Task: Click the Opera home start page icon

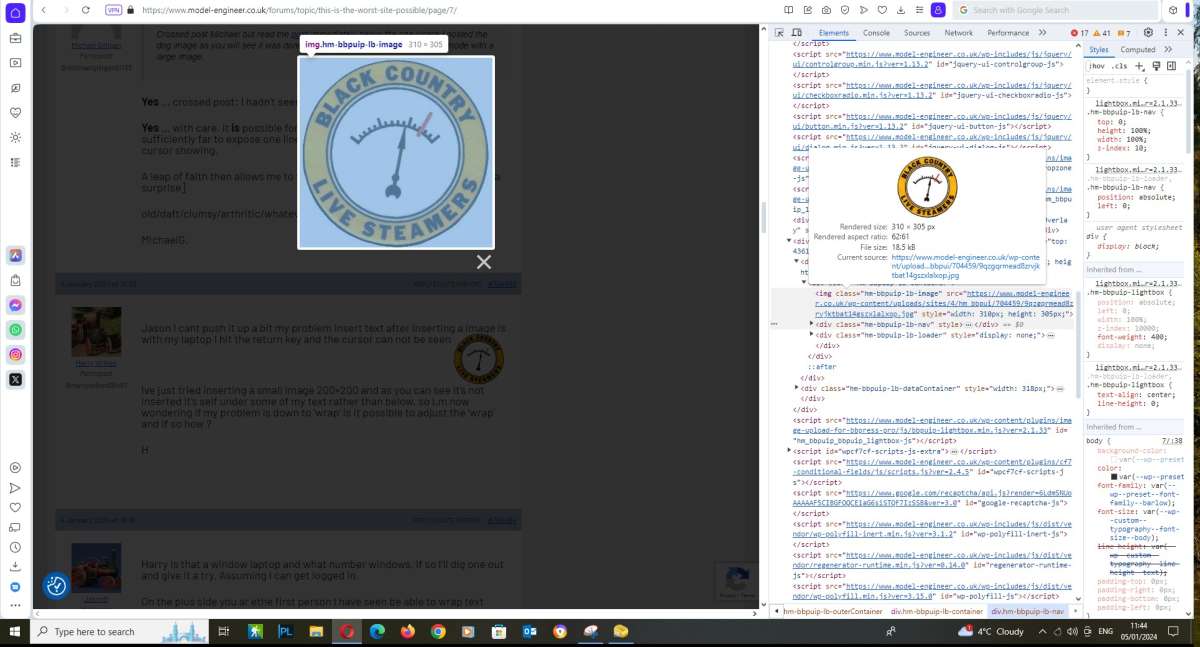Action: [15, 11]
